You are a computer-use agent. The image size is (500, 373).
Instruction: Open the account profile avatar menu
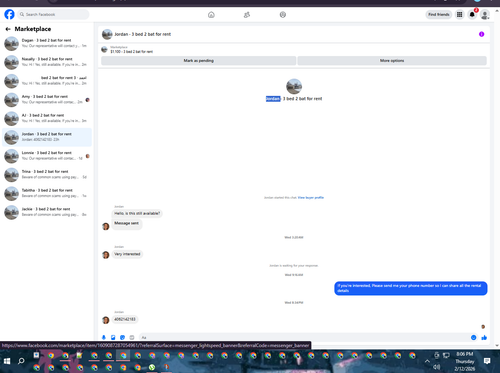click(485, 14)
